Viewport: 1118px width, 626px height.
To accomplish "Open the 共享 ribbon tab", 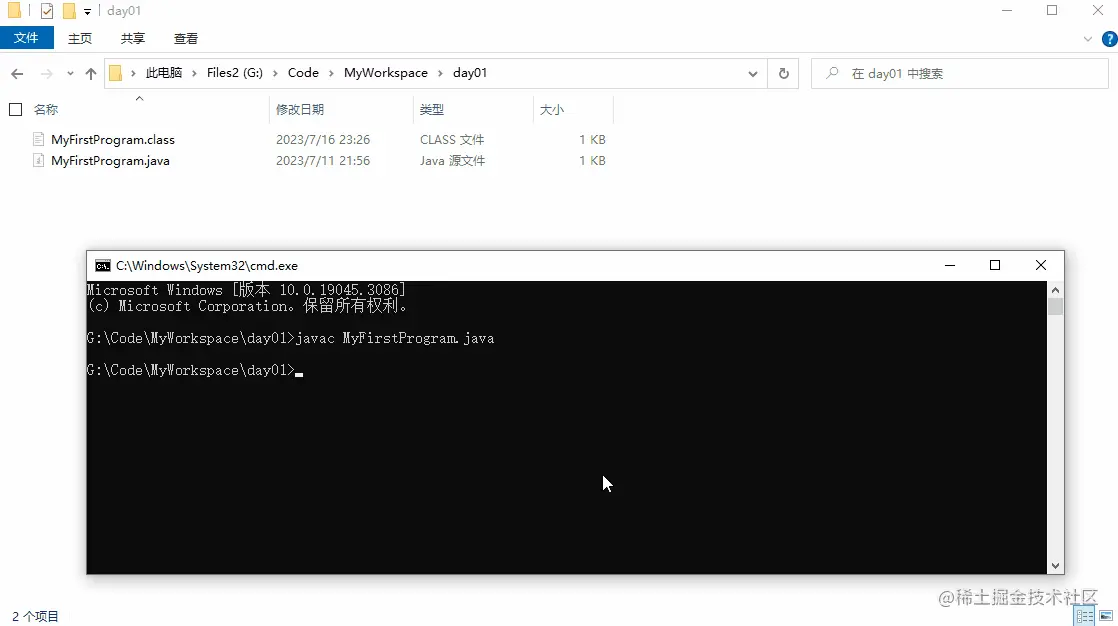I will pyautogui.click(x=133, y=39).
